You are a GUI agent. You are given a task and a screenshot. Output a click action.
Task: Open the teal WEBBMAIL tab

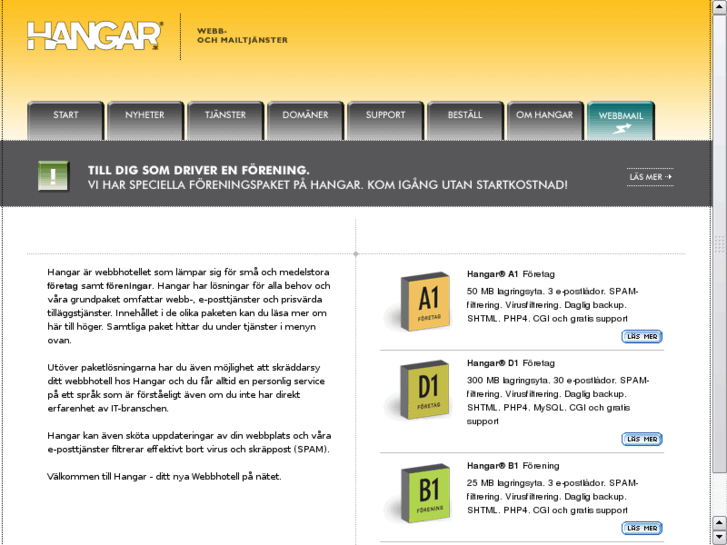point(621,121)
